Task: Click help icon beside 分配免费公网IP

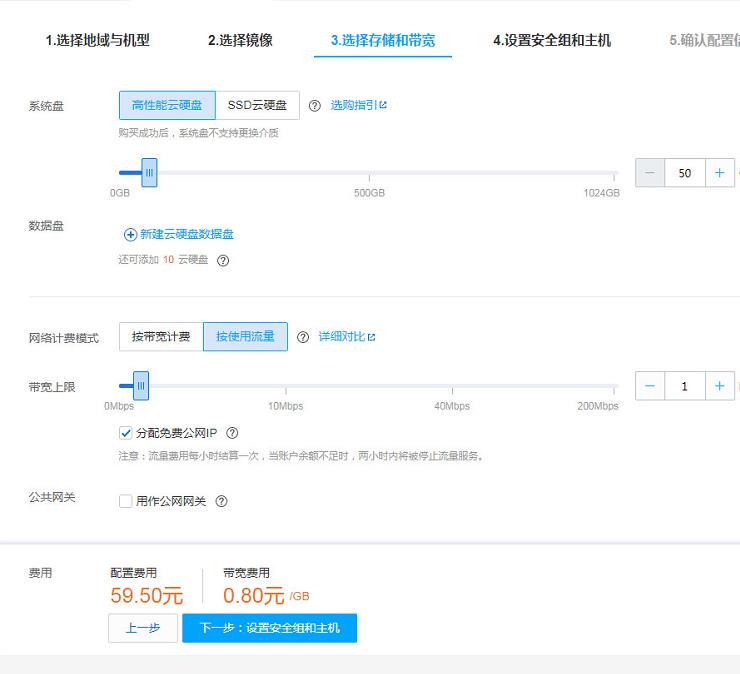Action: tap(232, 433)
